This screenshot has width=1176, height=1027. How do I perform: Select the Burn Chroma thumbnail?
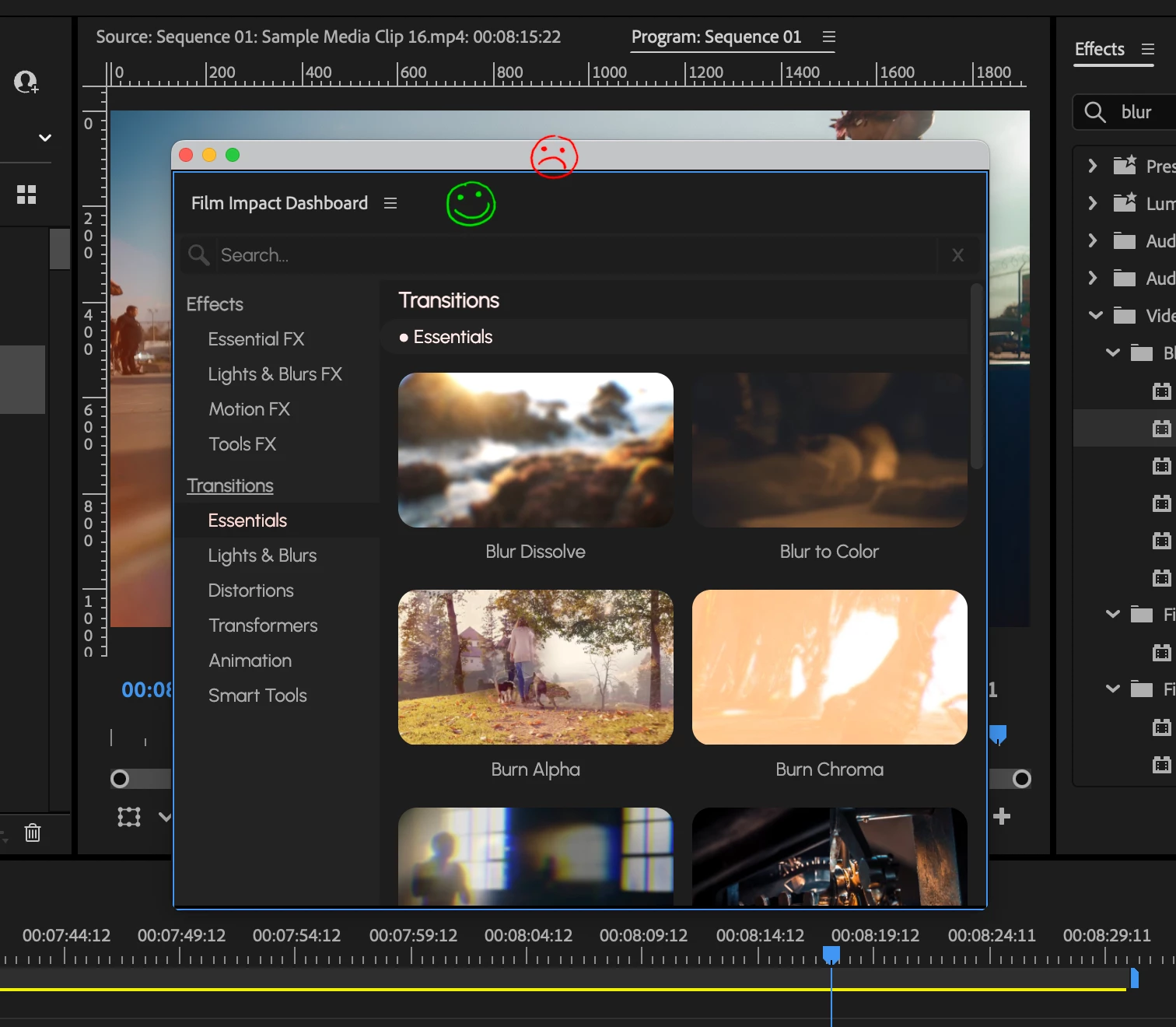pyautogui.click(x=830, y=667)
